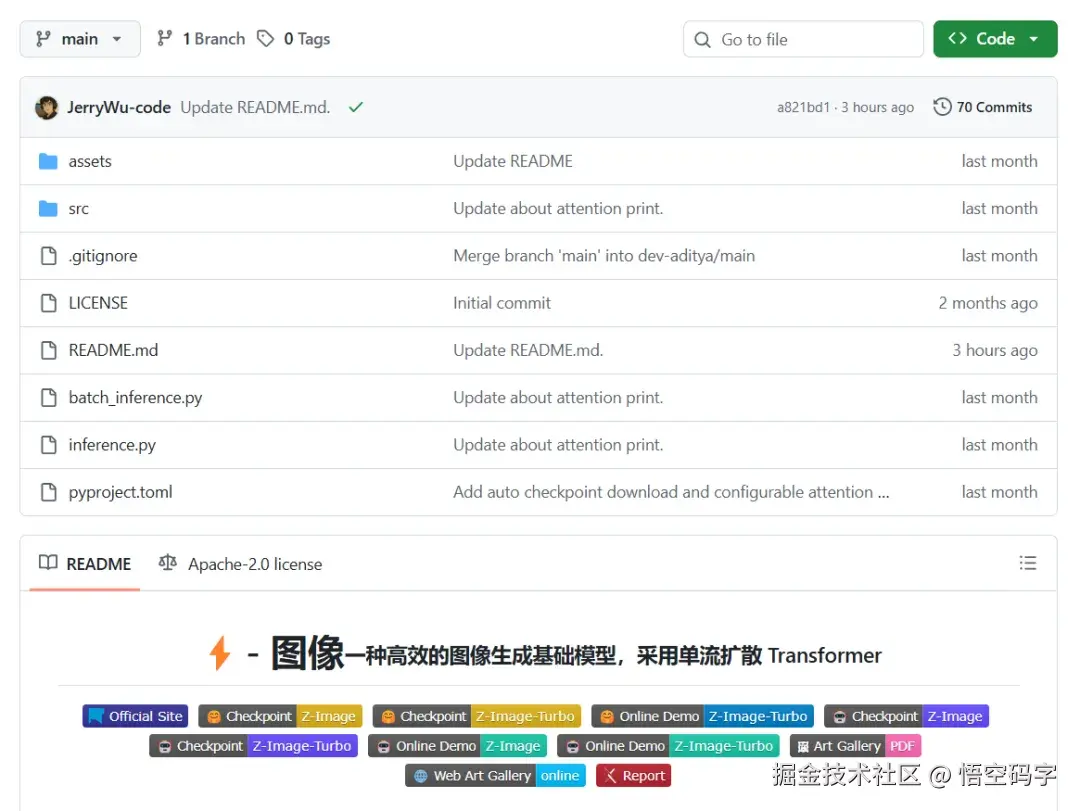Open the green Online Demo Z-Image-Turbo badge
This screenshot has width=1080, height=811.
pyautogui.click(x=668, y=746)
